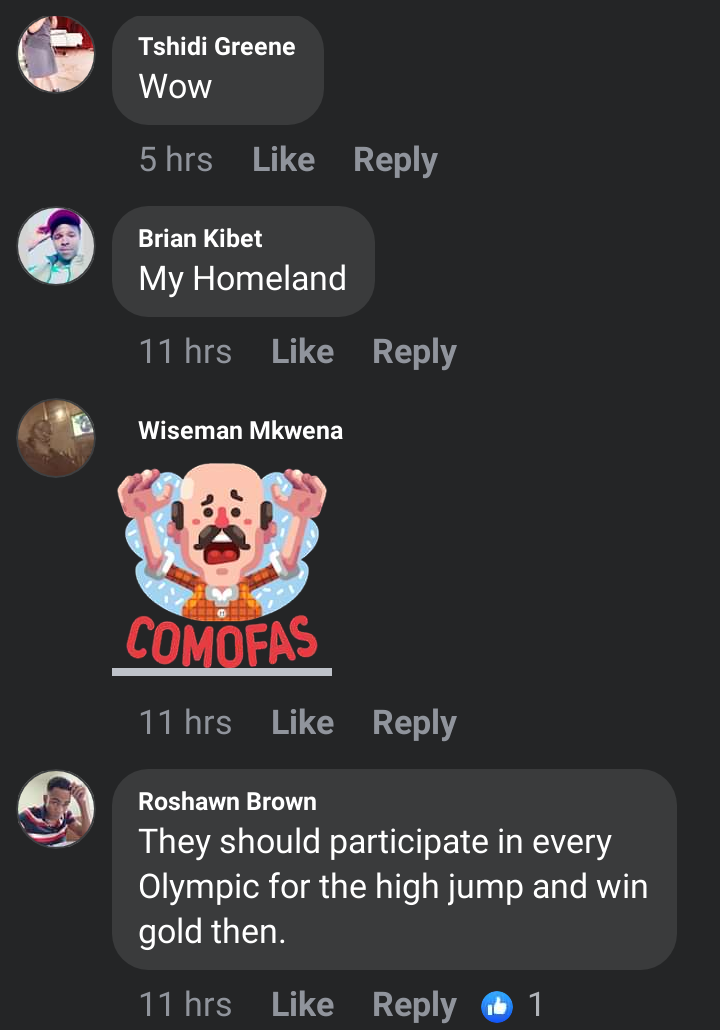Reply to Wiseman Mkwena's sticker comment

pos(415,723)
